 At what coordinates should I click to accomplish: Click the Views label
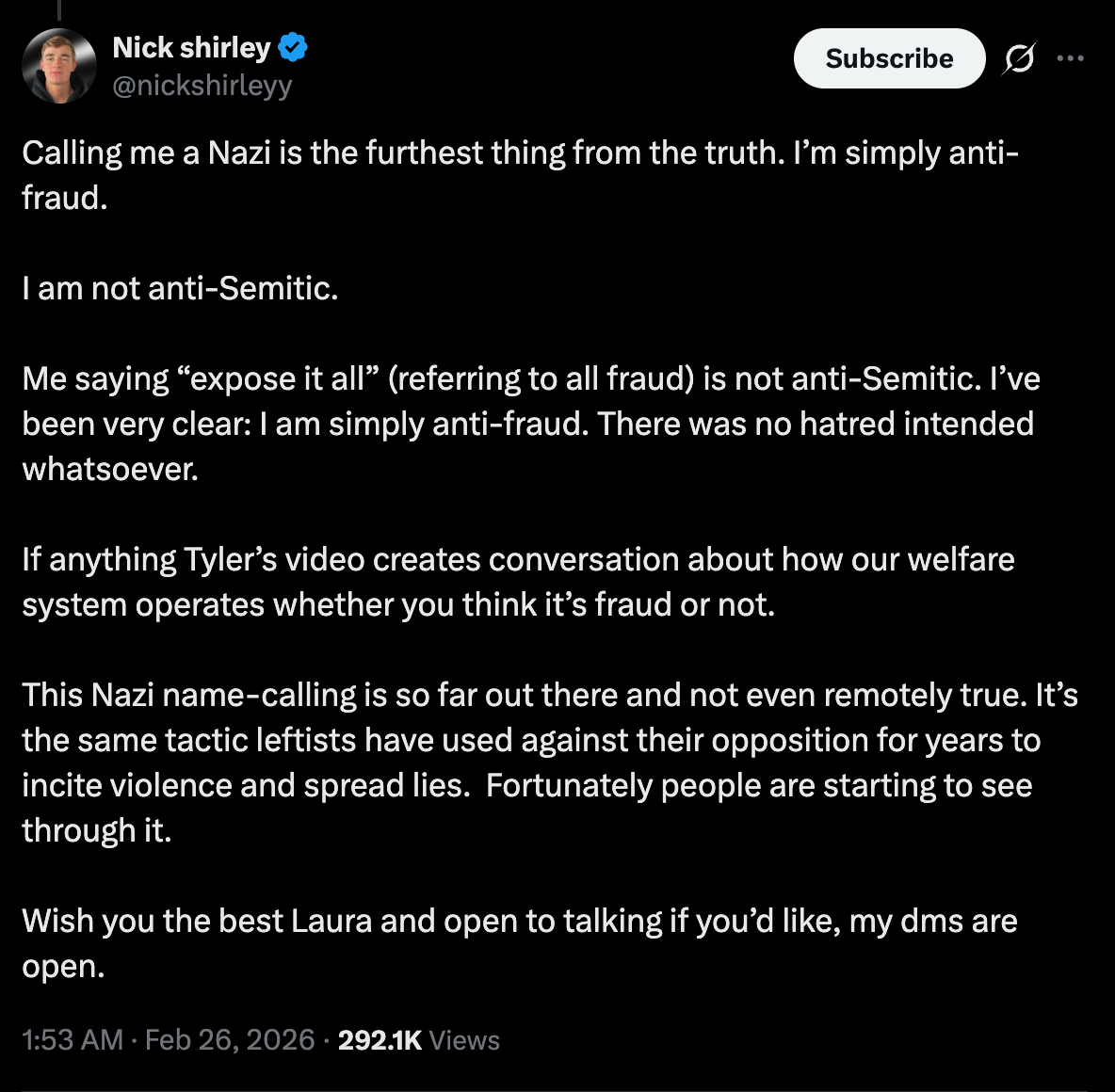(x=464, y=1040)
